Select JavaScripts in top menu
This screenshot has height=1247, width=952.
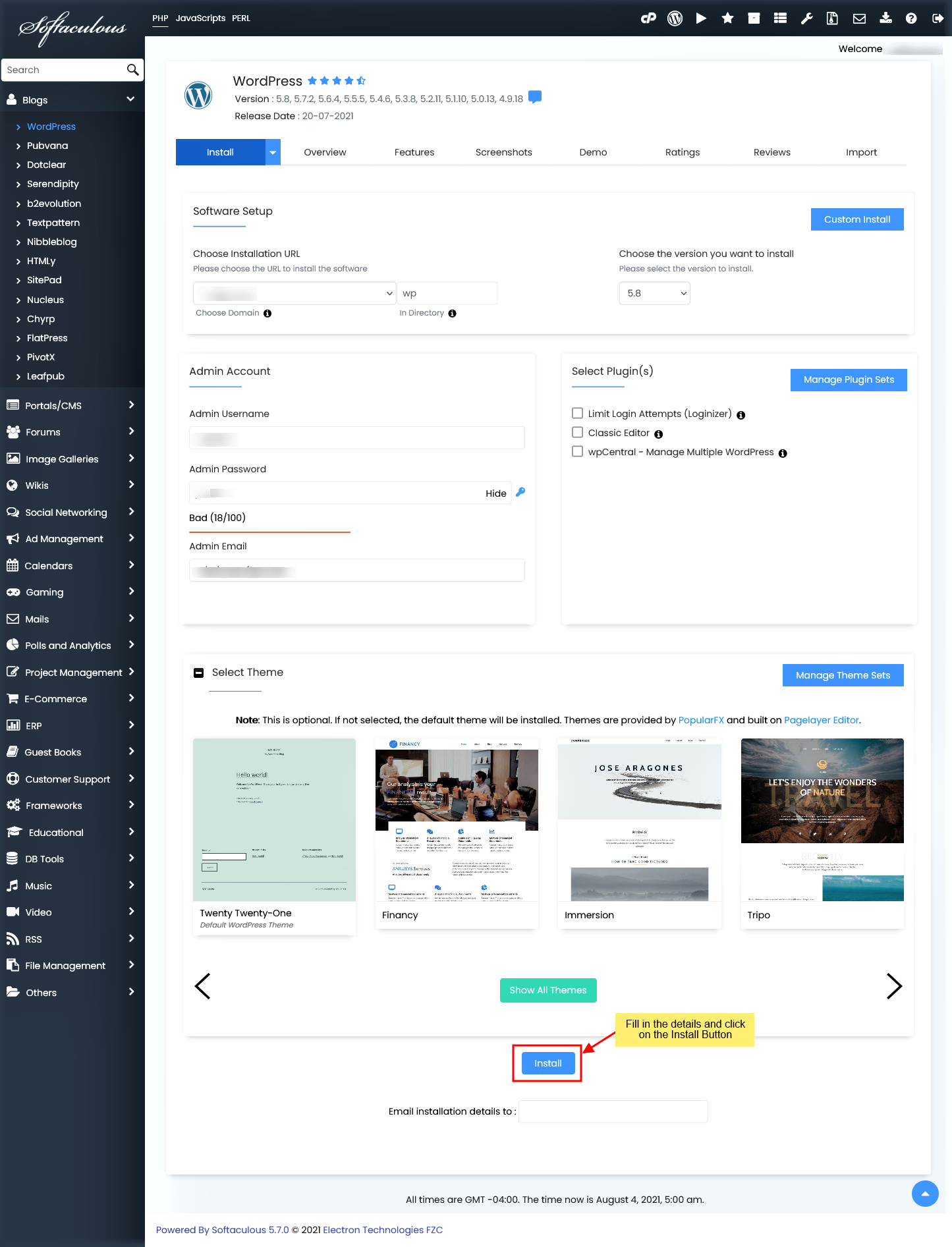coord(200,18)
